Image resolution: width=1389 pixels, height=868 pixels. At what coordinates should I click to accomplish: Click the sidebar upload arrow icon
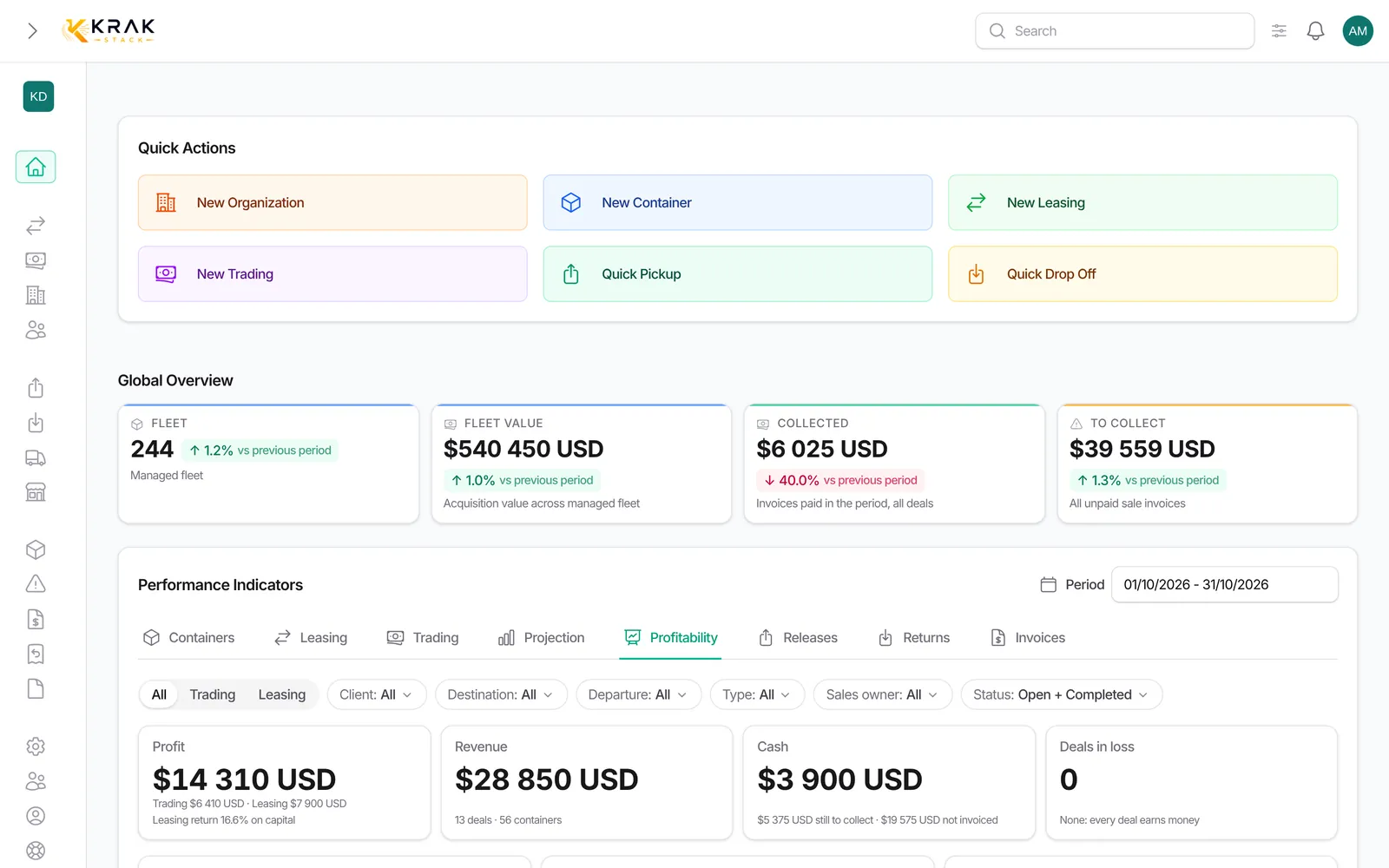click(x=36, y=388)
